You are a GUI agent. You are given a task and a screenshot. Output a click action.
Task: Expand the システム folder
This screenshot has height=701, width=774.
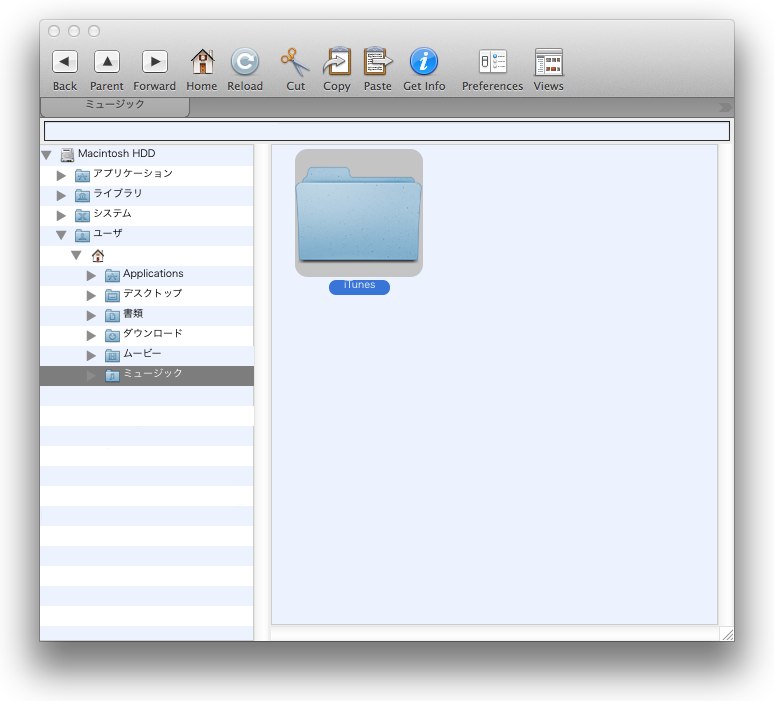[x=61, y=215]
